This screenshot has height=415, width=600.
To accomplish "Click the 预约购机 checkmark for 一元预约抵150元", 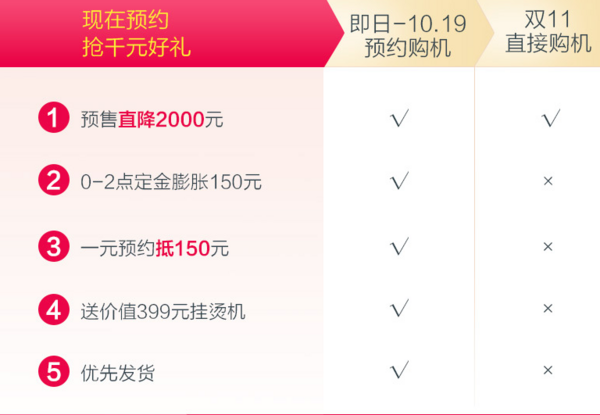I will 399,246.
